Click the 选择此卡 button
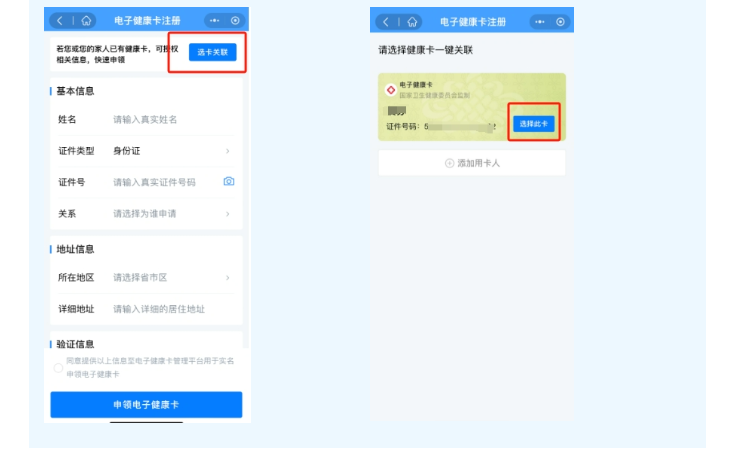Image resolution: width=742 pixels, height=462 pixels. coord(533,124)
